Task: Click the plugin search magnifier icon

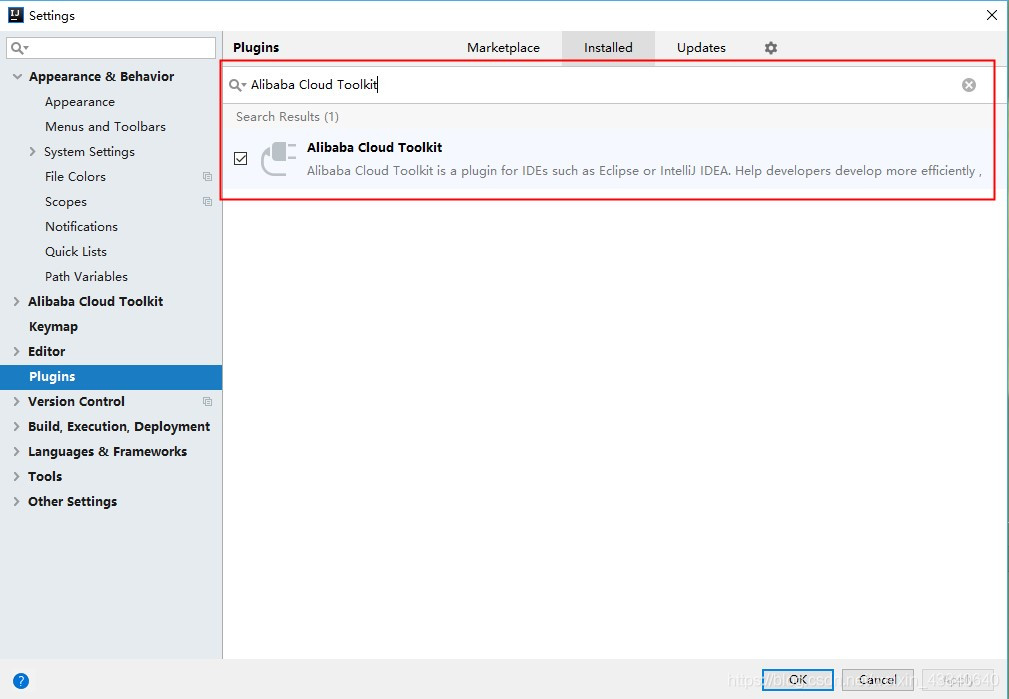Action: (237, 85)
